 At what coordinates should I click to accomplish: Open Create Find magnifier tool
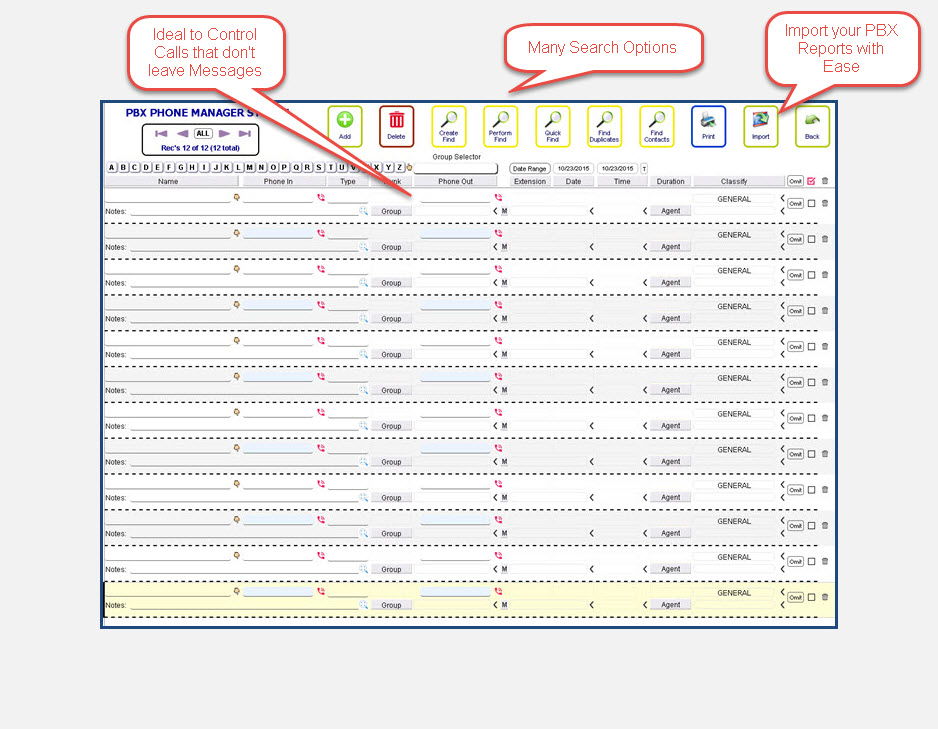coord(449,121)
